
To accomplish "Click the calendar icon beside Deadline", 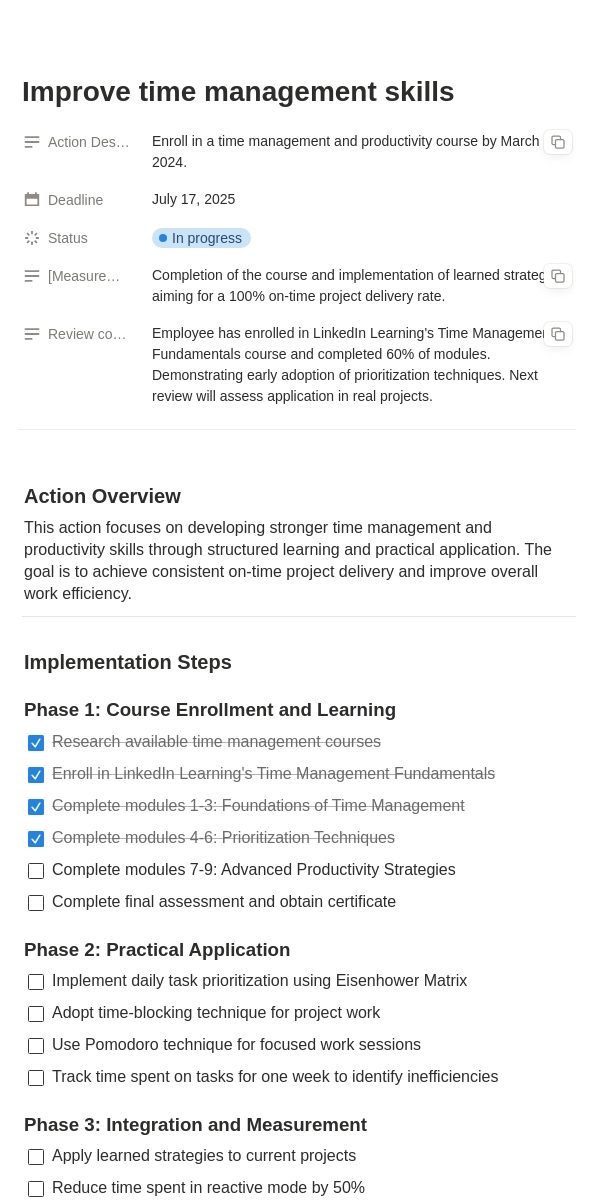I will (x=32, y=200).
